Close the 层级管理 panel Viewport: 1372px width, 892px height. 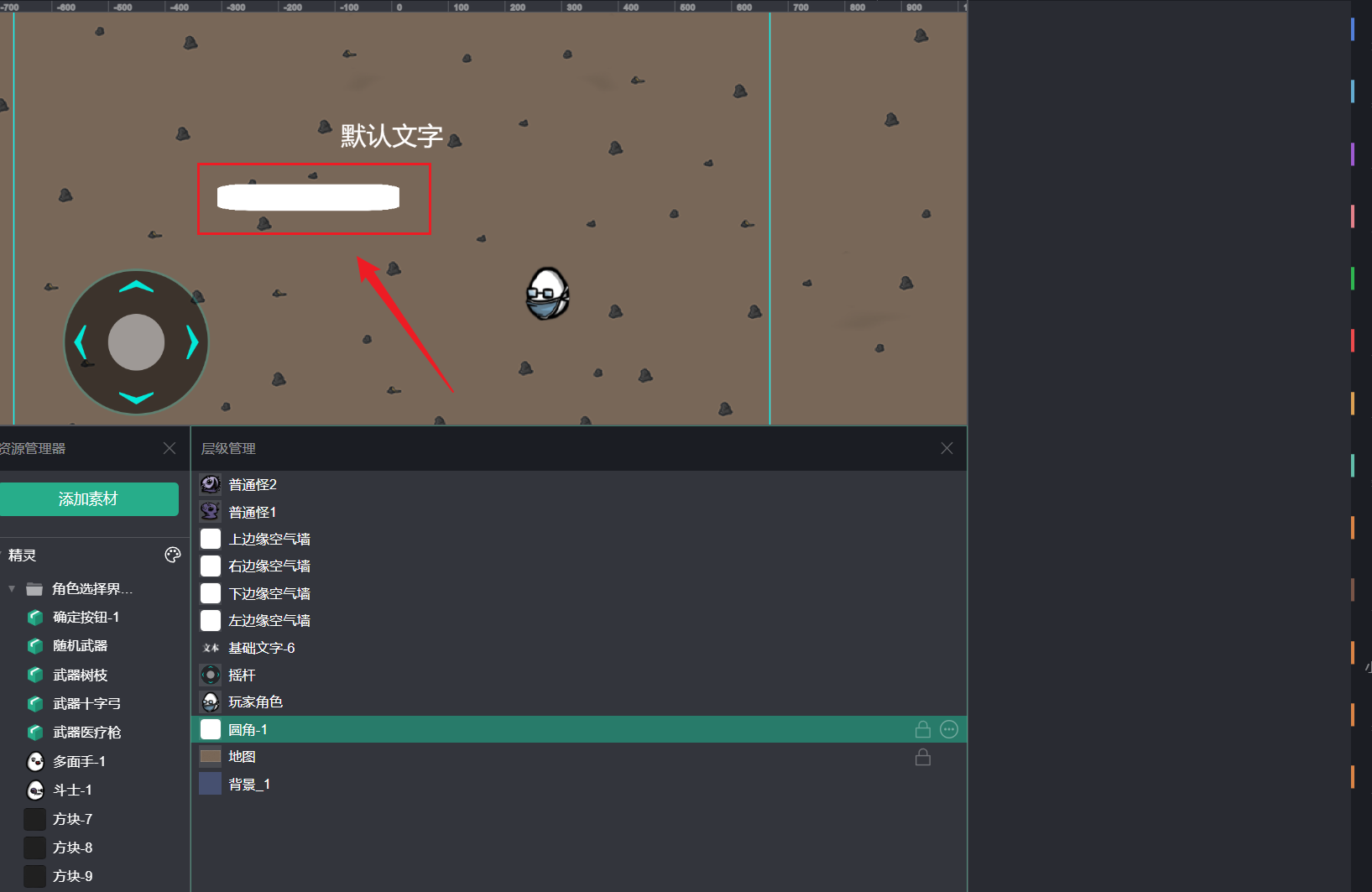click(x=947, y=448)
